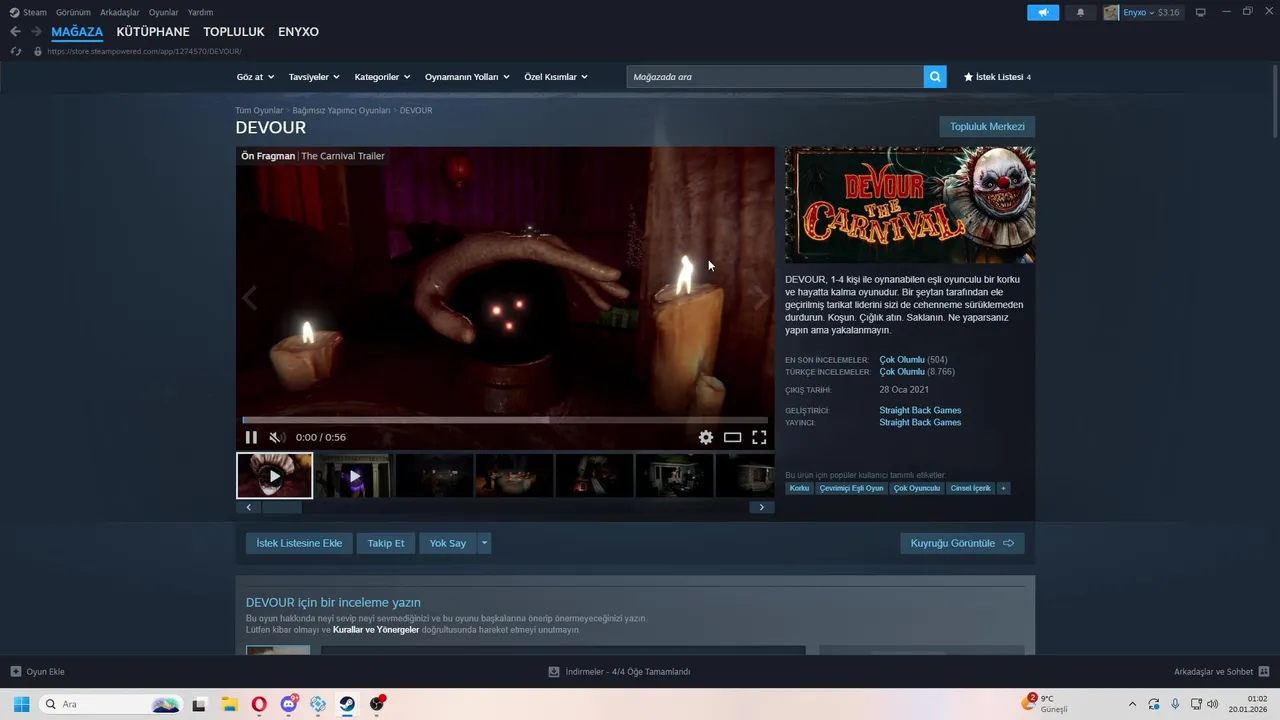Click the Mağazada ara search field

pyautogui.click(x=775, y=77)
